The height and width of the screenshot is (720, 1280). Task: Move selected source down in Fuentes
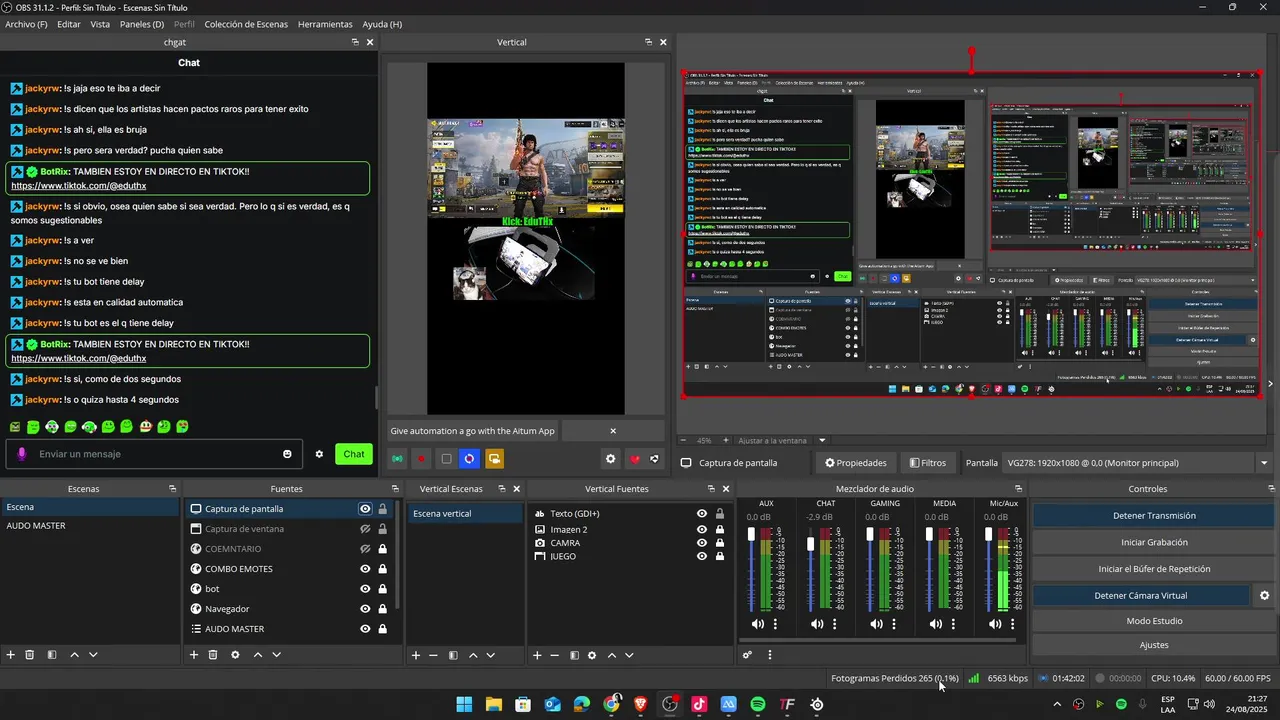point(276,655)
